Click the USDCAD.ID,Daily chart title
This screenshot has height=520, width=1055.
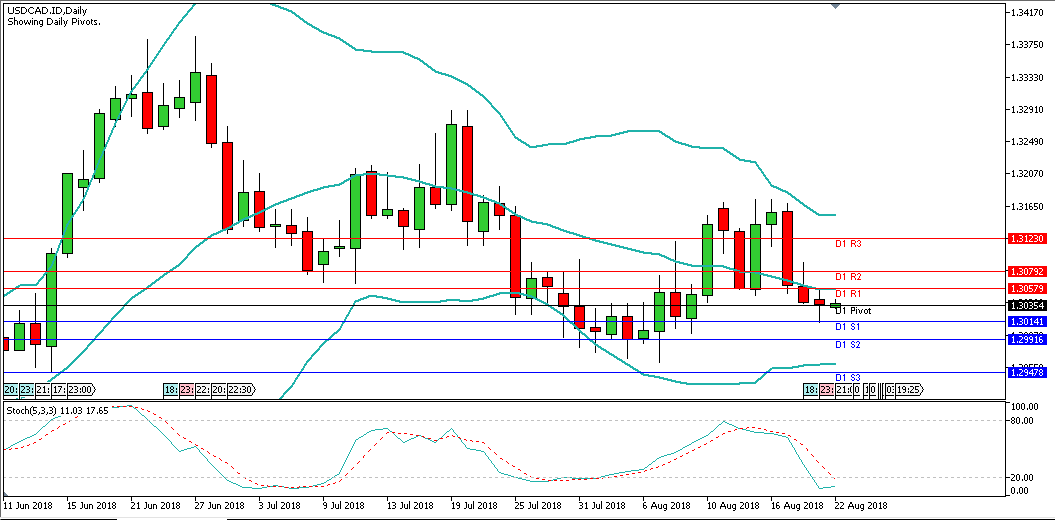tap(45, 9)
